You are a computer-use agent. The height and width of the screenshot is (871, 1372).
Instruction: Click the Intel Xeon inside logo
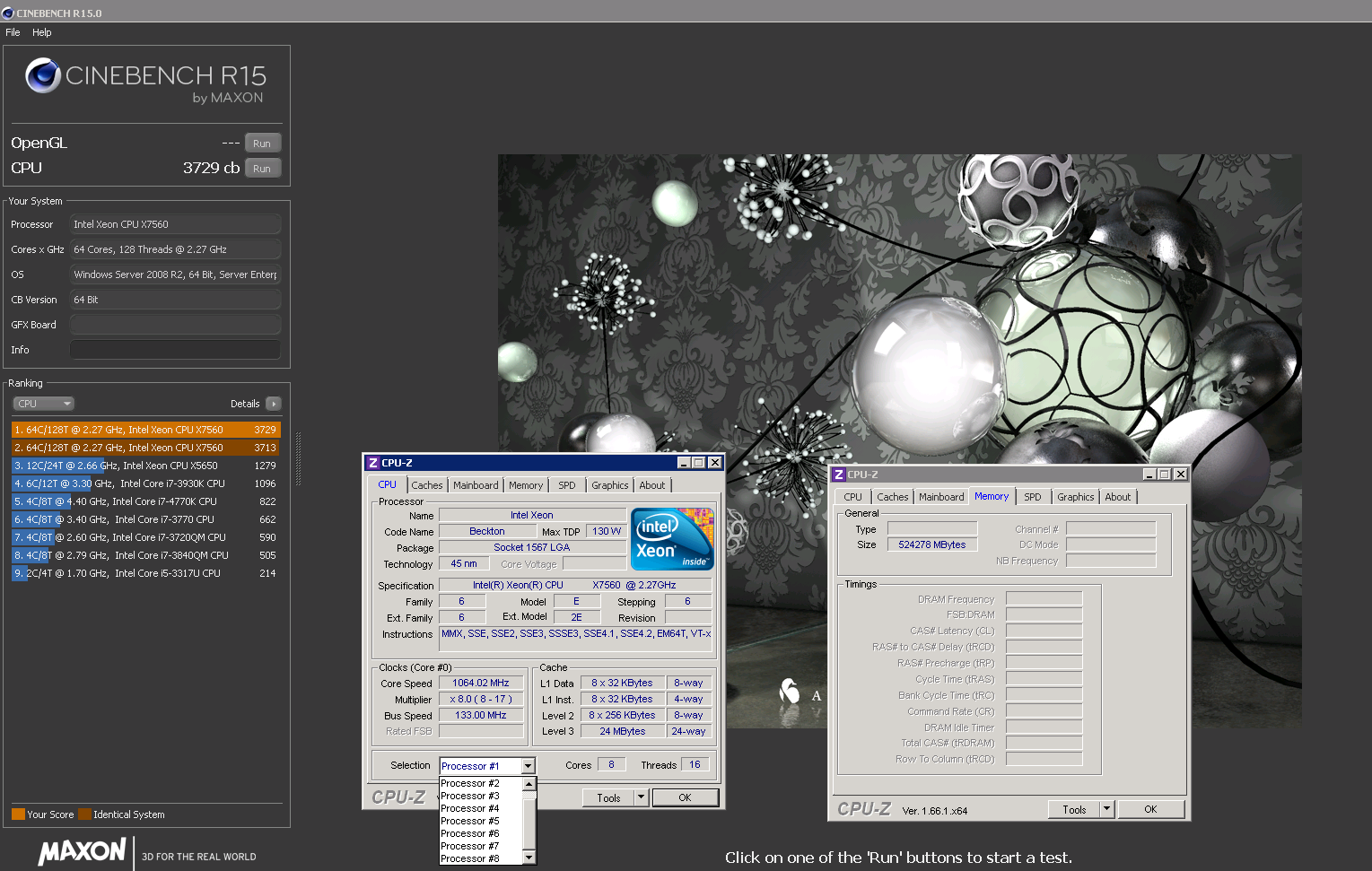coord(672,539)
